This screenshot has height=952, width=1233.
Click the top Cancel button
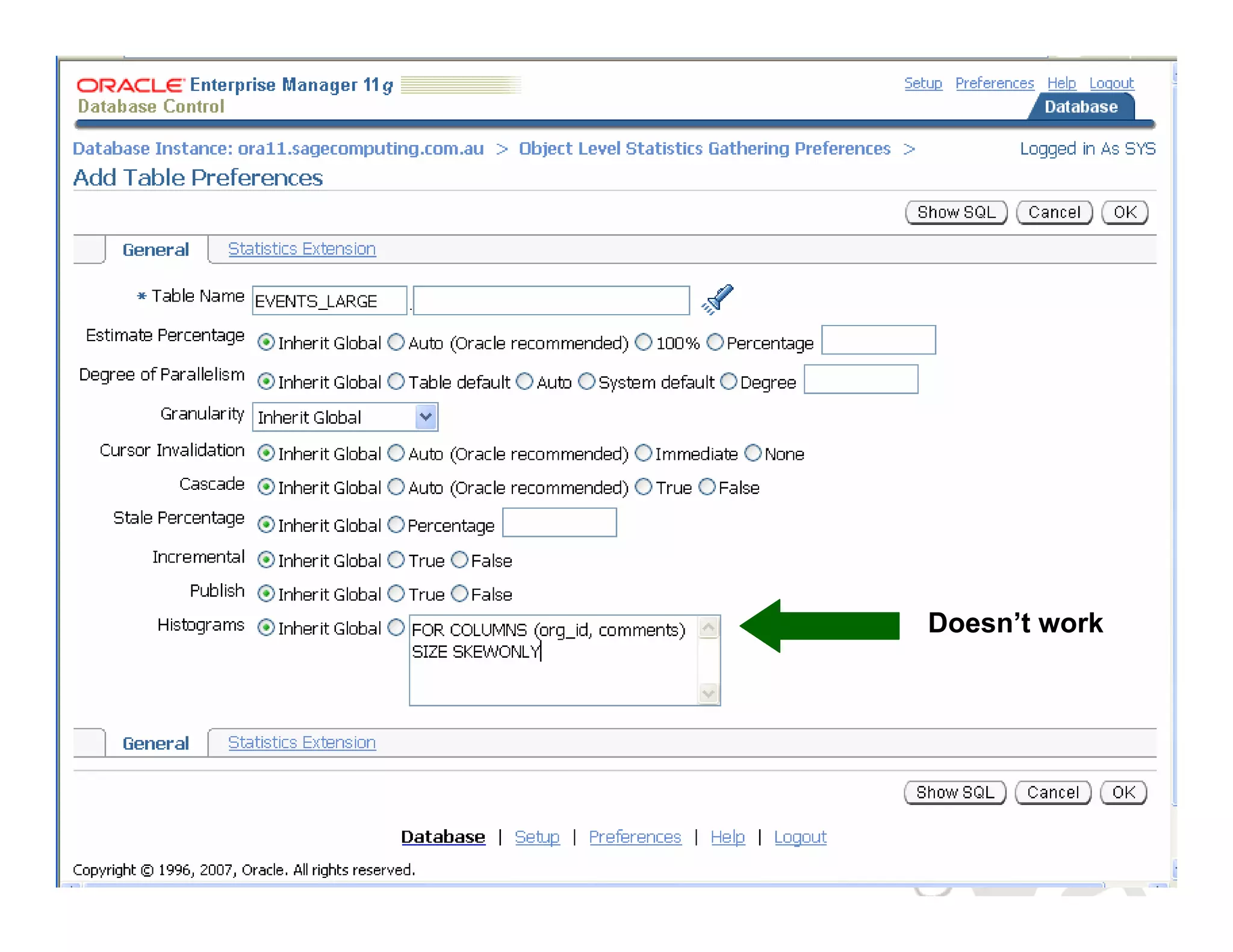pos(1054,212)
